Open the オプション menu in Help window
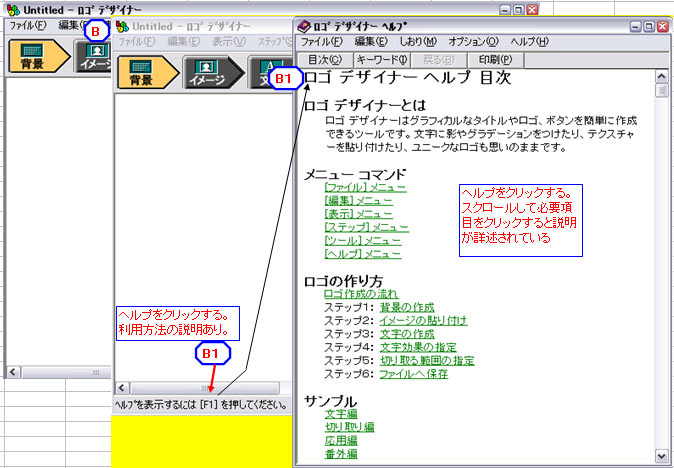Viewport: 674px width, 468px height. pos(473,42)
